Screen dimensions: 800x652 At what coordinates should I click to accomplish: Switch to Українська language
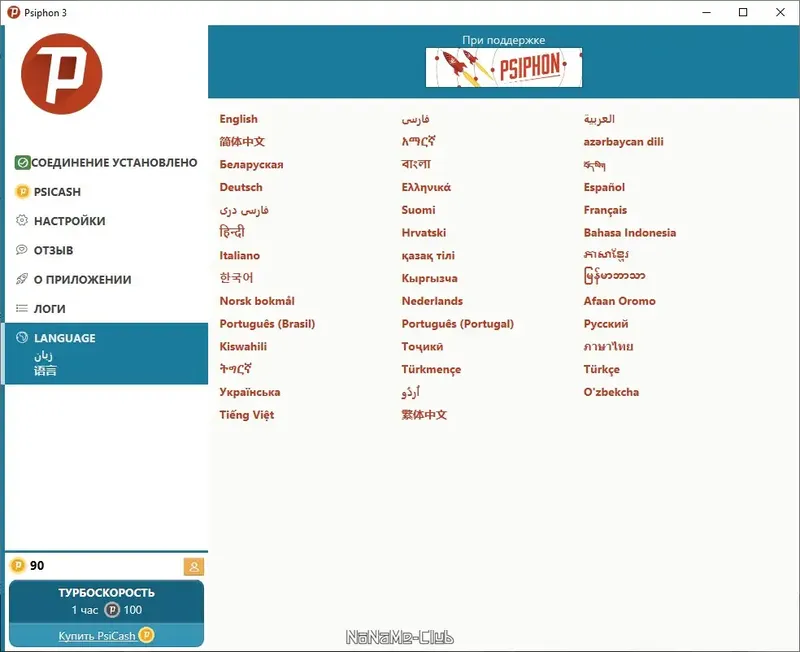pos(249,392)
